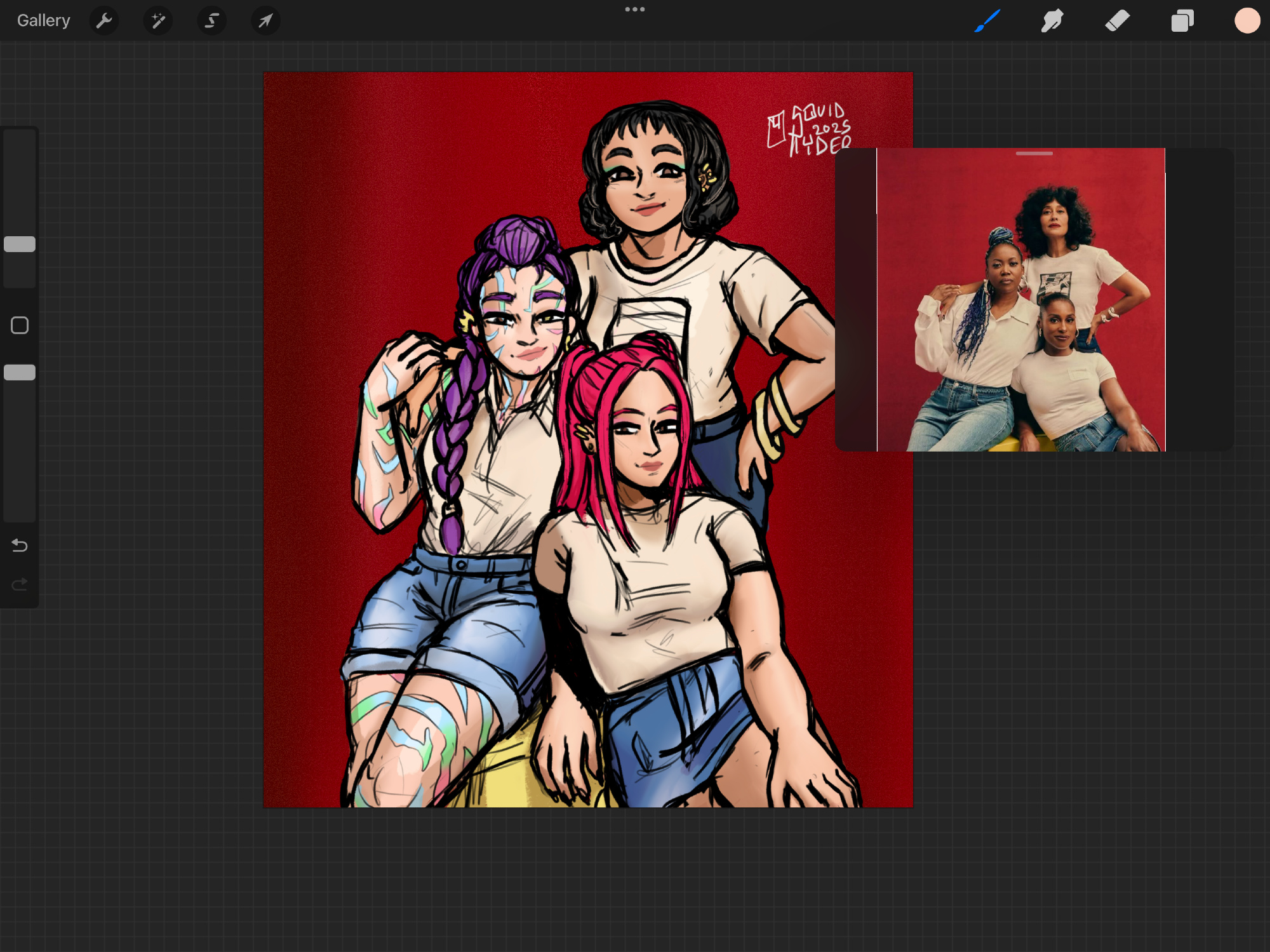Click the brush size slider handle
Screen dimensions: 1270x952
[20, 245]
